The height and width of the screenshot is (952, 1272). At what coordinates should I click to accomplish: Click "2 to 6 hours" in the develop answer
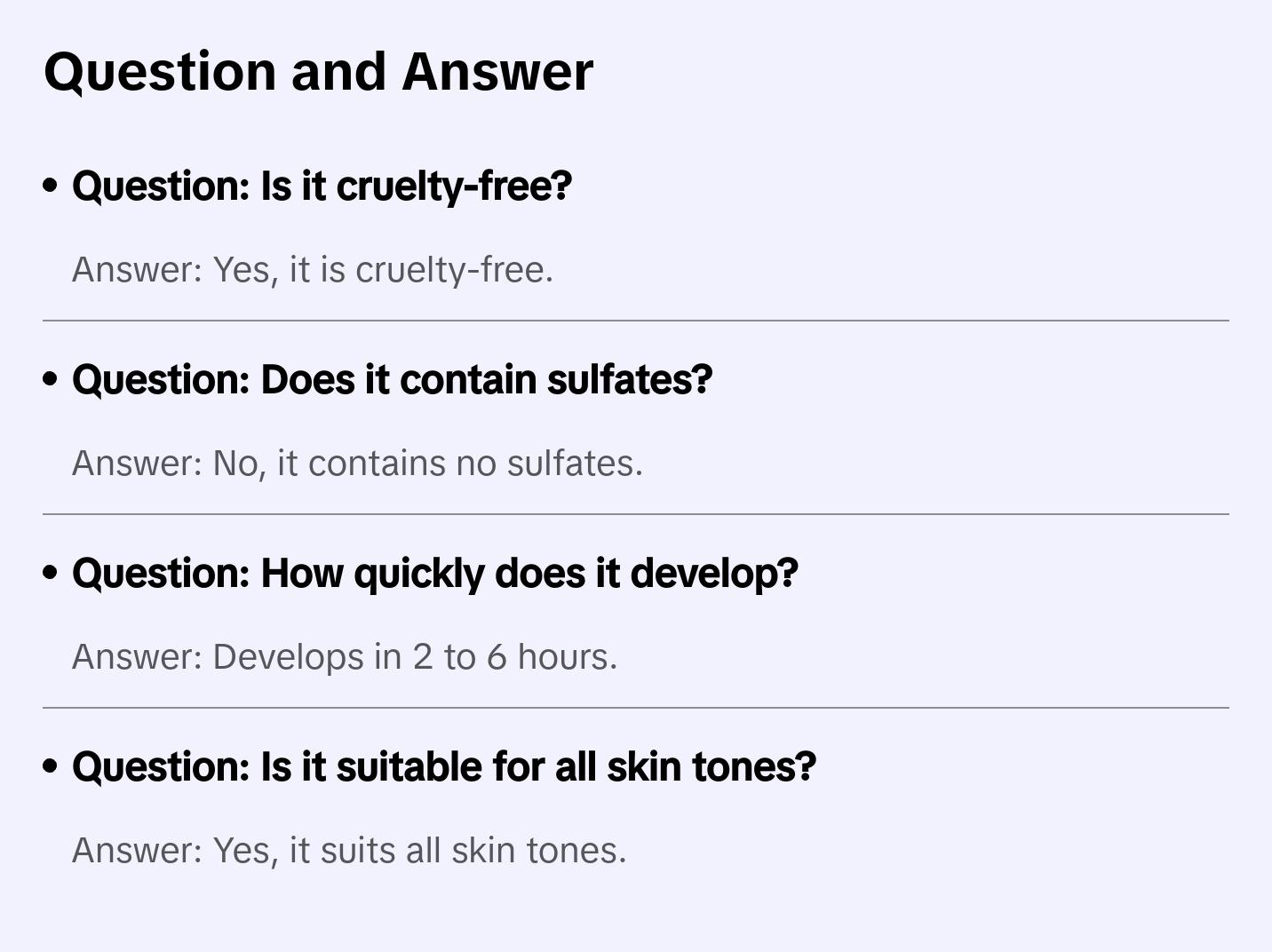pos(514,657)
